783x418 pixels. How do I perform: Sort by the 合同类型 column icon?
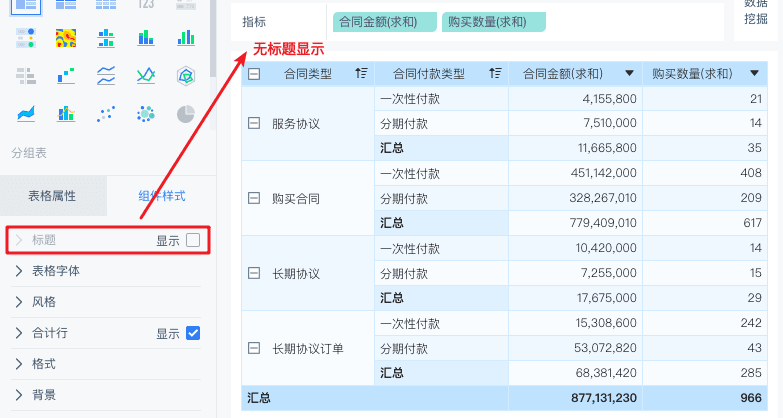point(361,73)
